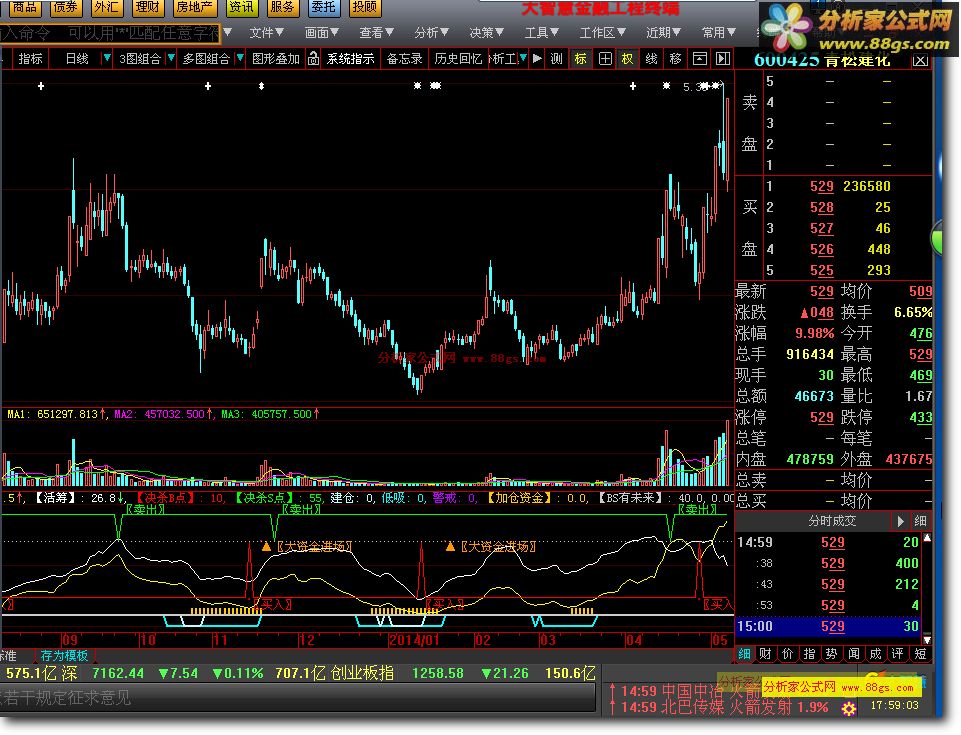Click the command input field
961x735 pixels.
click(x=109, y=32)
